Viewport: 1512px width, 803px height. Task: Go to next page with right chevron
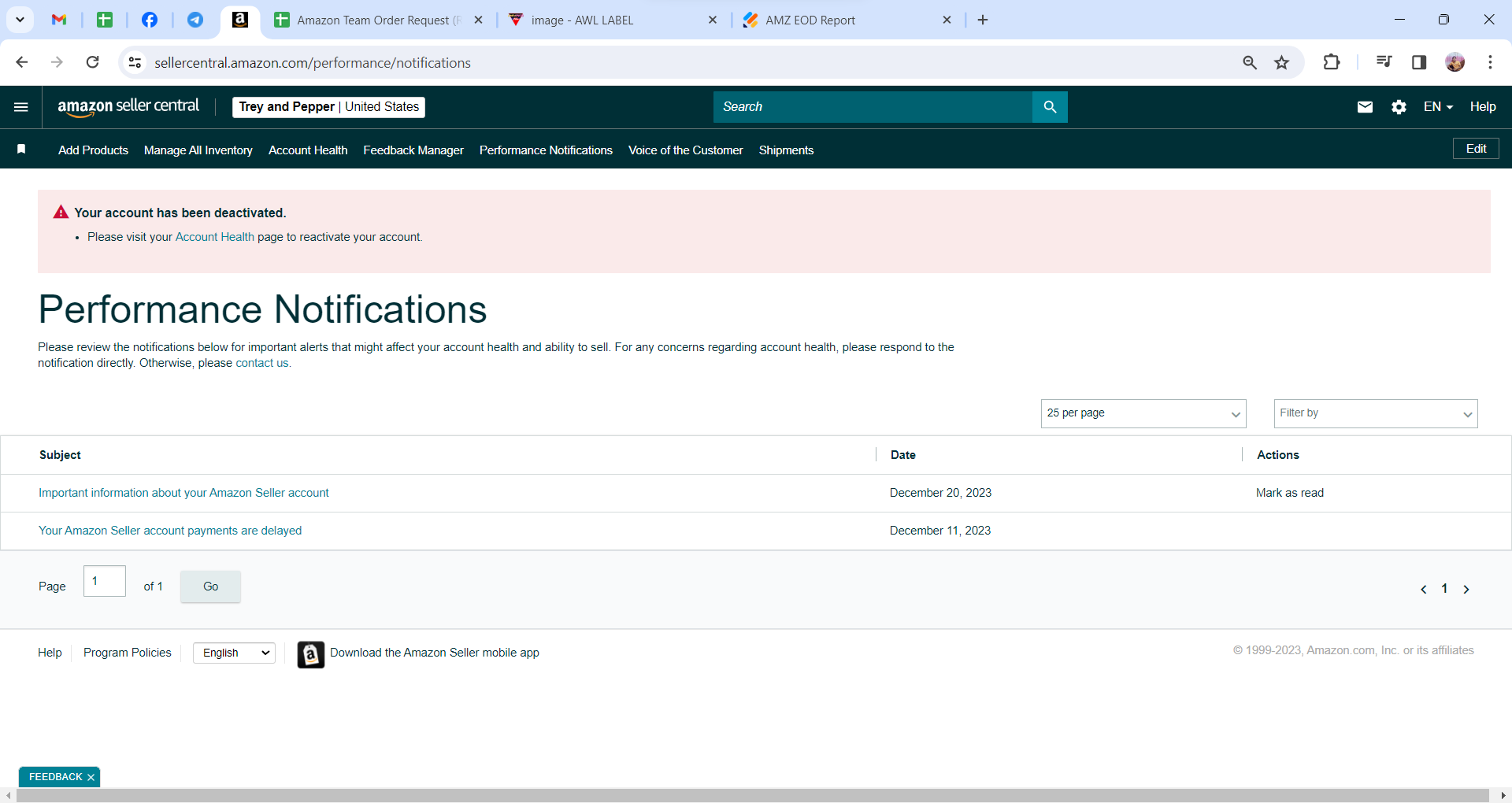1466,589
